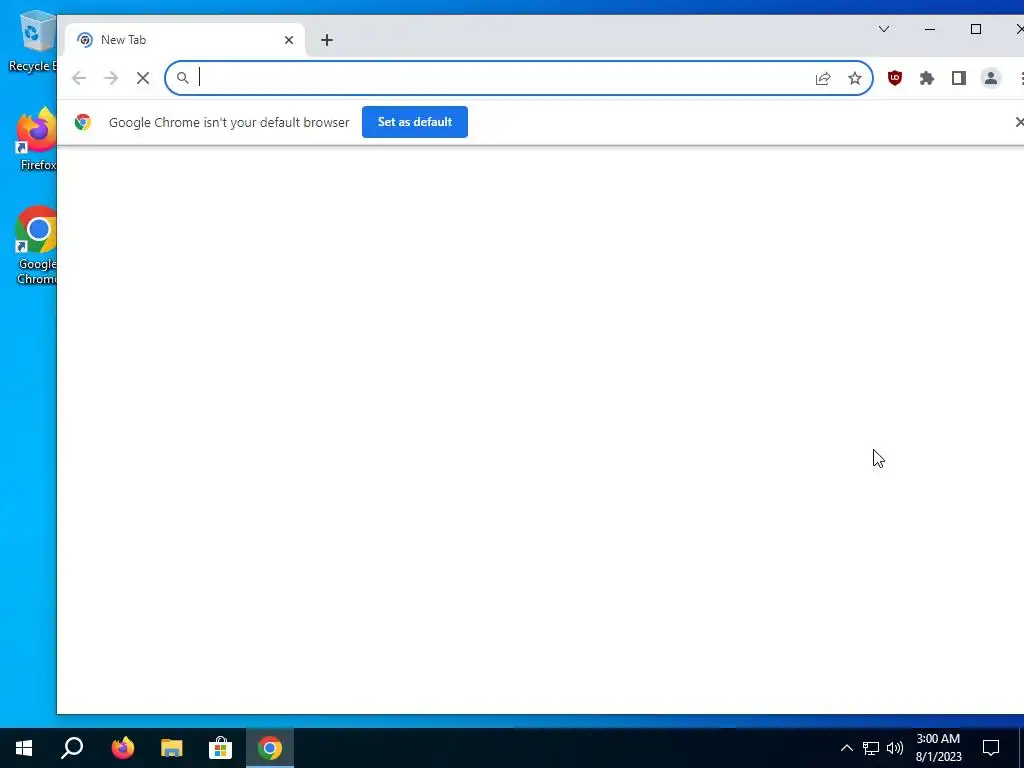This screenshot has width=1024, height=768.
Task: Show hidden system tray icons
Action: click(x=846, y=748)
